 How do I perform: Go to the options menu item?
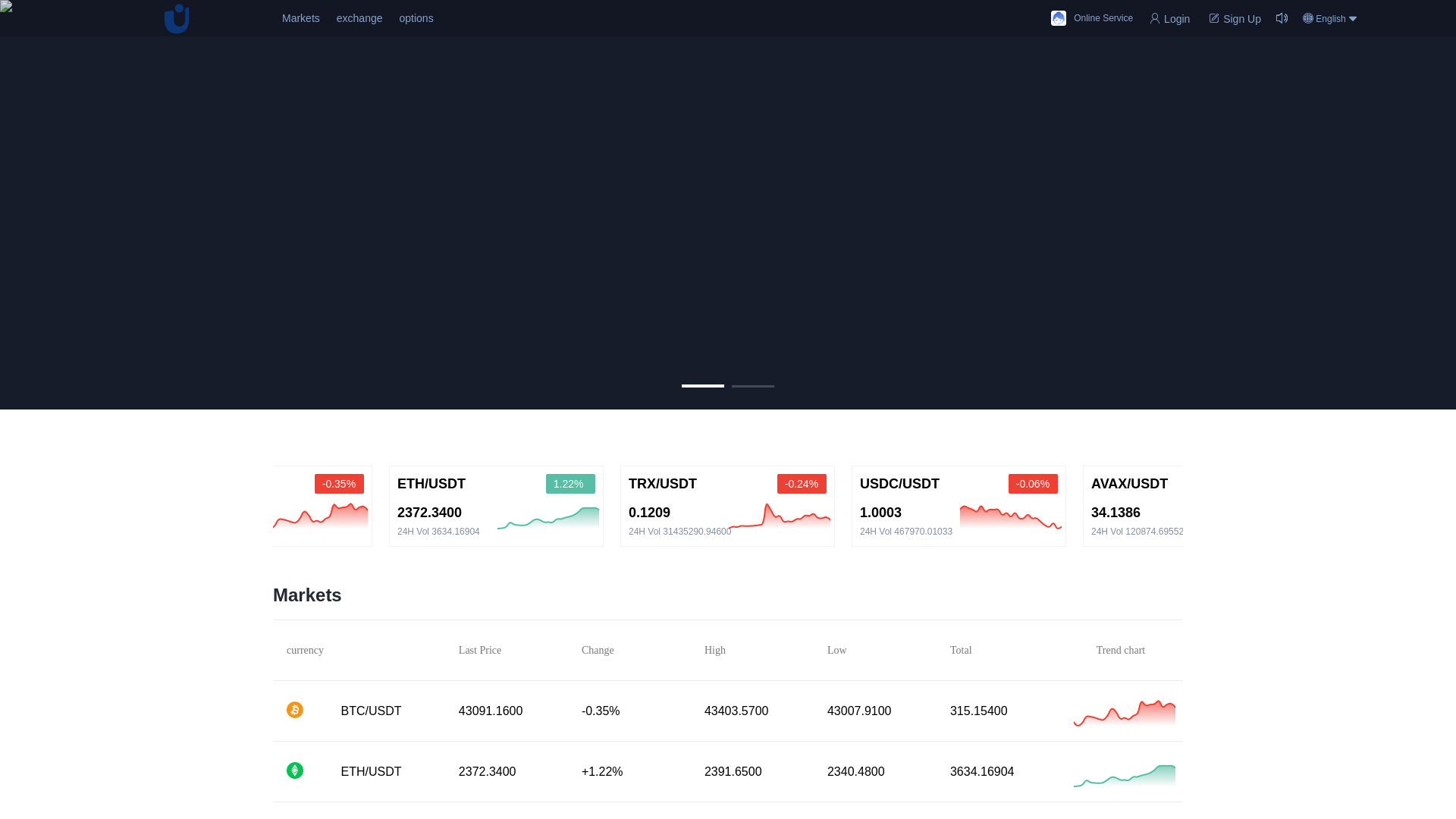pyautogui.click(x=416, y=18)
